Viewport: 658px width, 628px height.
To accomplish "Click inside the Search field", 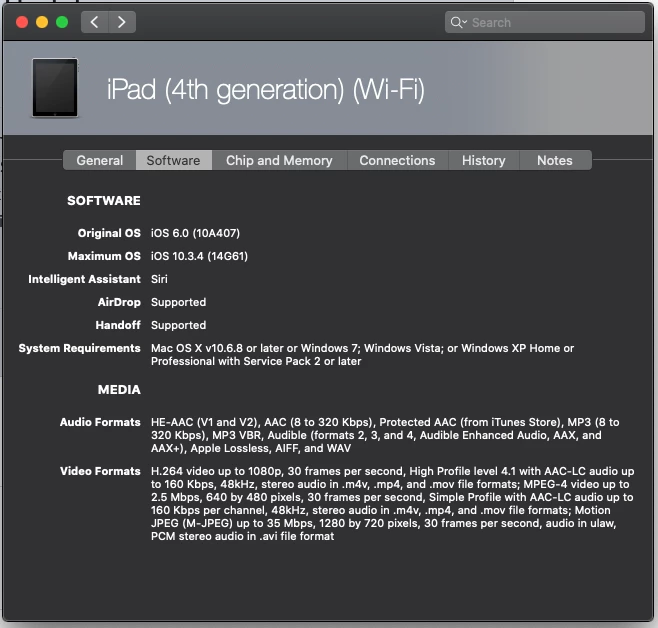I will (x=544, y=22).
